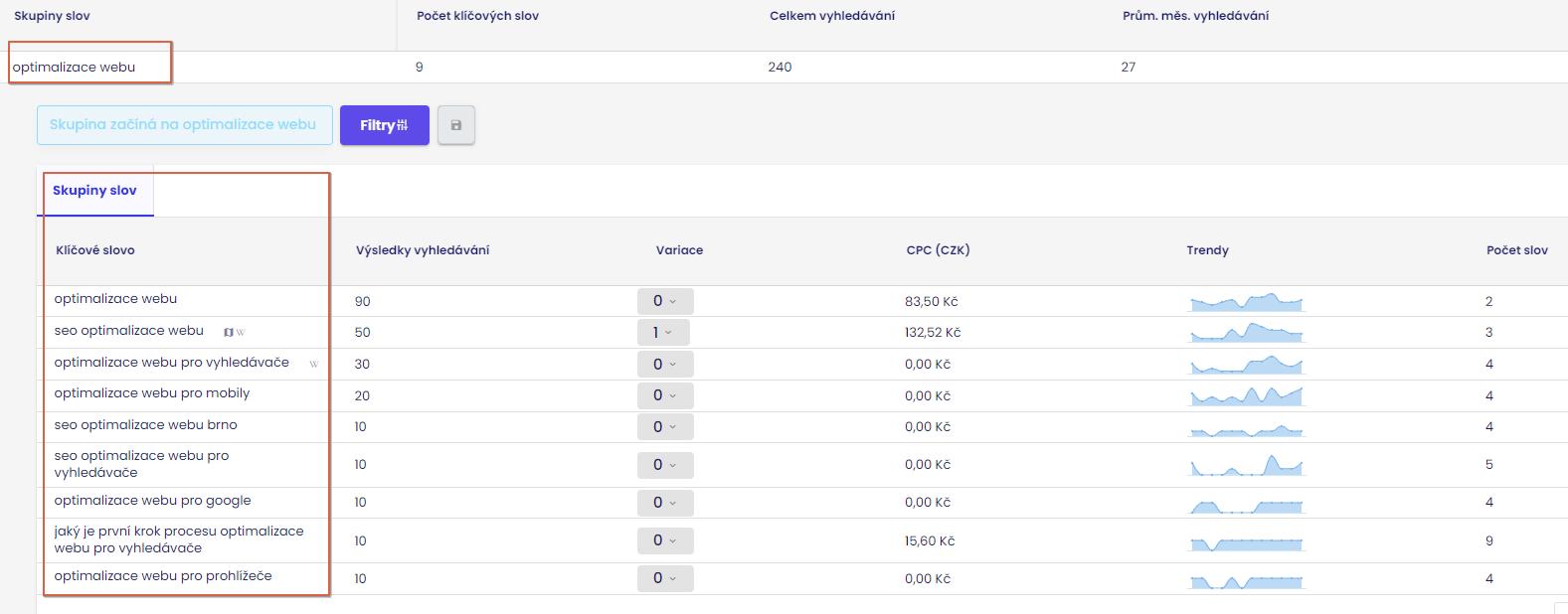Viewport: 1568px width, 614px height.
Task: Open trend chart for 'optimalizace webu' row
Action: (x=1246, y=301)
